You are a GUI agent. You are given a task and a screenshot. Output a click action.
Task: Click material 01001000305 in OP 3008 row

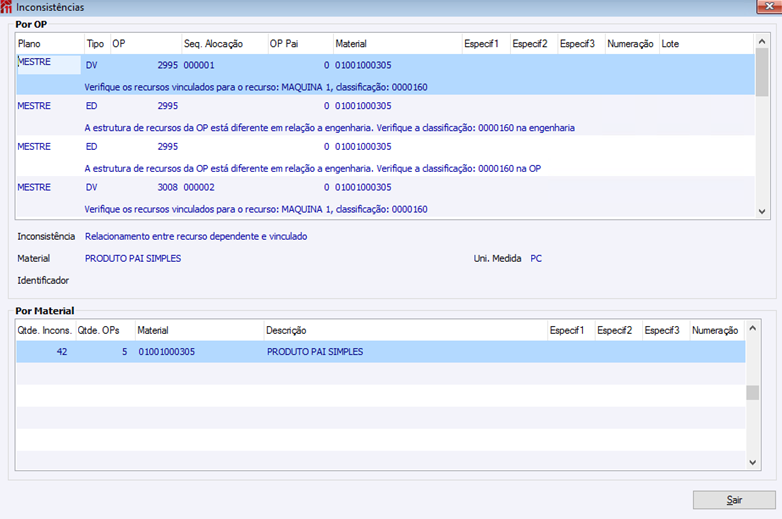[363, 187]
